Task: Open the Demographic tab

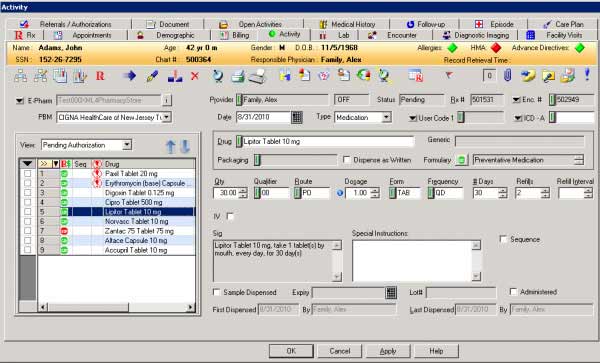Action: 169,35
